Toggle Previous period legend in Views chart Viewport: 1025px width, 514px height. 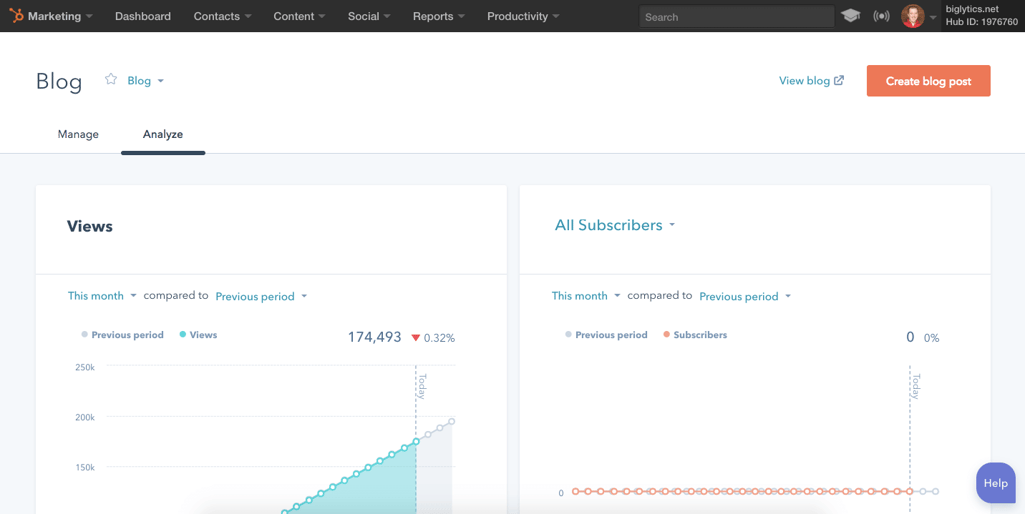[x=122, y=335]
